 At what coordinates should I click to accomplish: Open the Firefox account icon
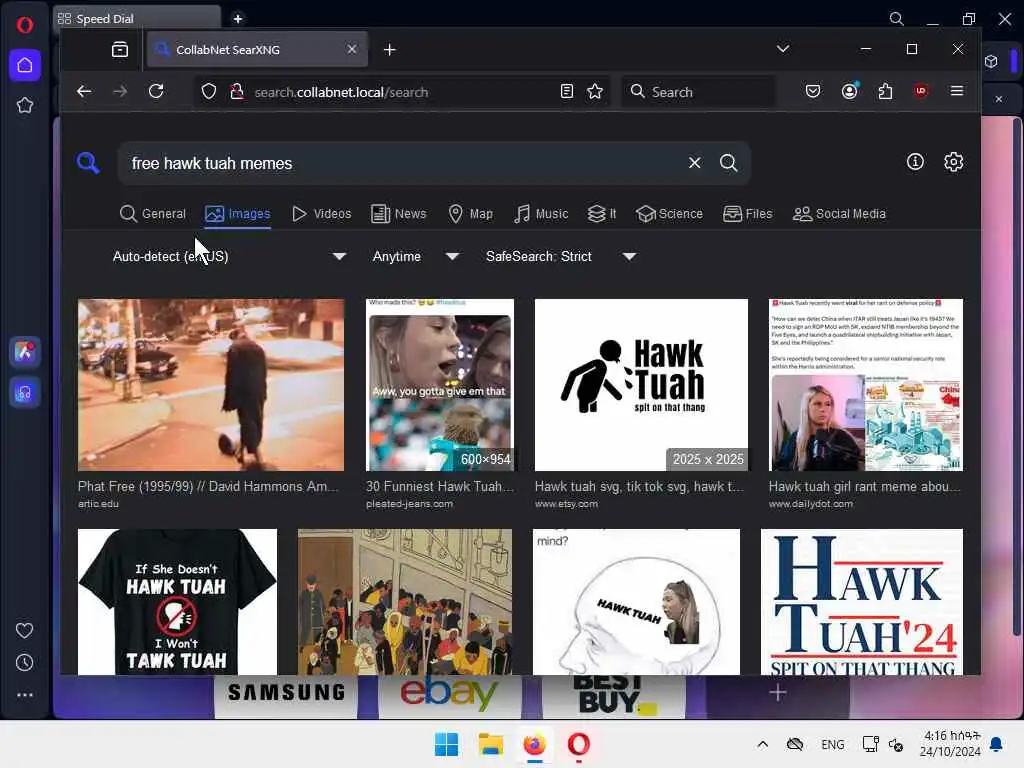(849, 91)
